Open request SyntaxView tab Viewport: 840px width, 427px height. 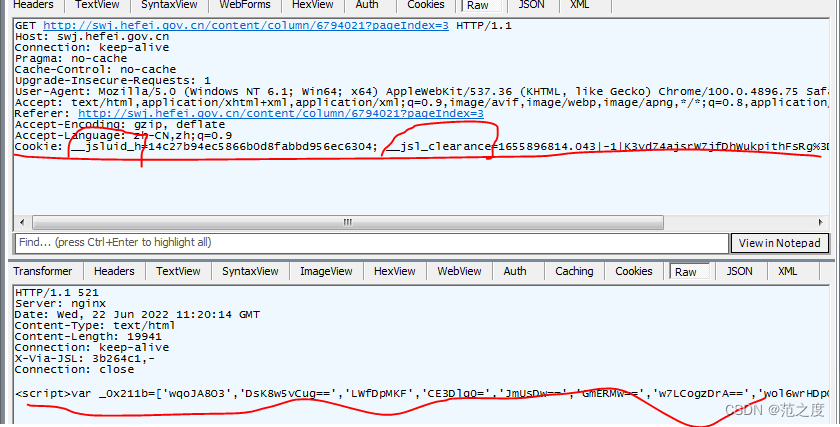(169, 5)
